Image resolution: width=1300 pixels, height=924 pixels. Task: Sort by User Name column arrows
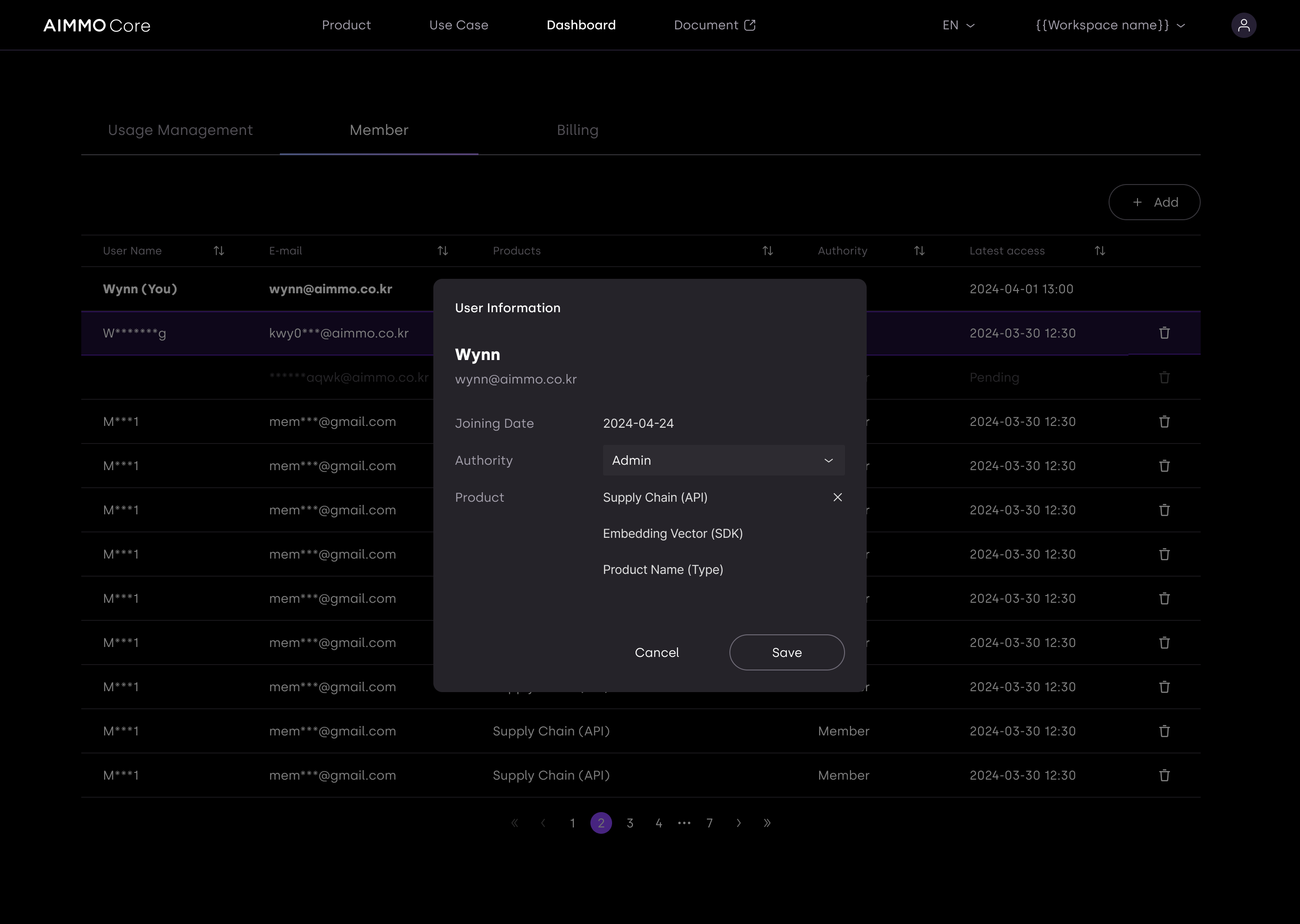(218, 251)
